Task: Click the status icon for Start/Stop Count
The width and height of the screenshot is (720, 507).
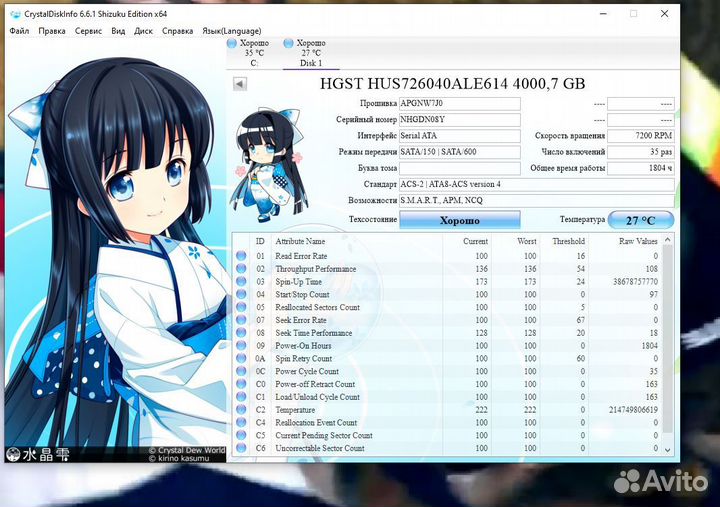Action: [x=241, y=294]
